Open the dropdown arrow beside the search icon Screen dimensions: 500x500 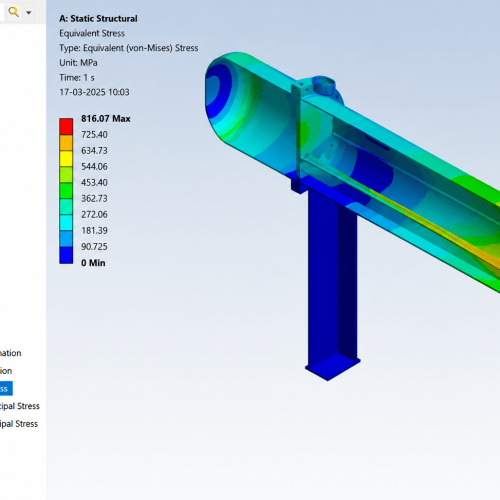(29, 13)
